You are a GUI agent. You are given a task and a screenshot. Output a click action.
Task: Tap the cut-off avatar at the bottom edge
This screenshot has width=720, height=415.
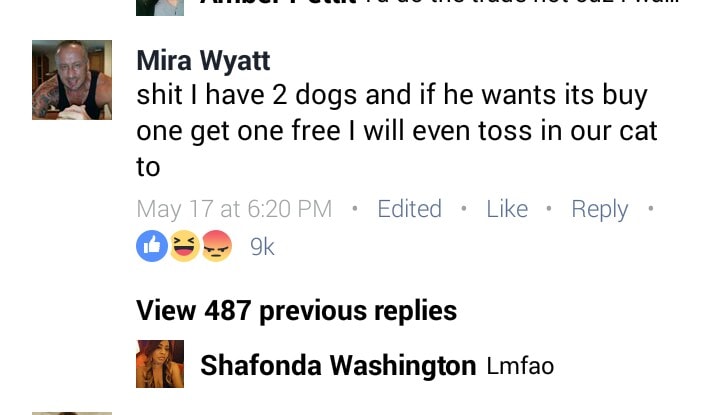72,413
